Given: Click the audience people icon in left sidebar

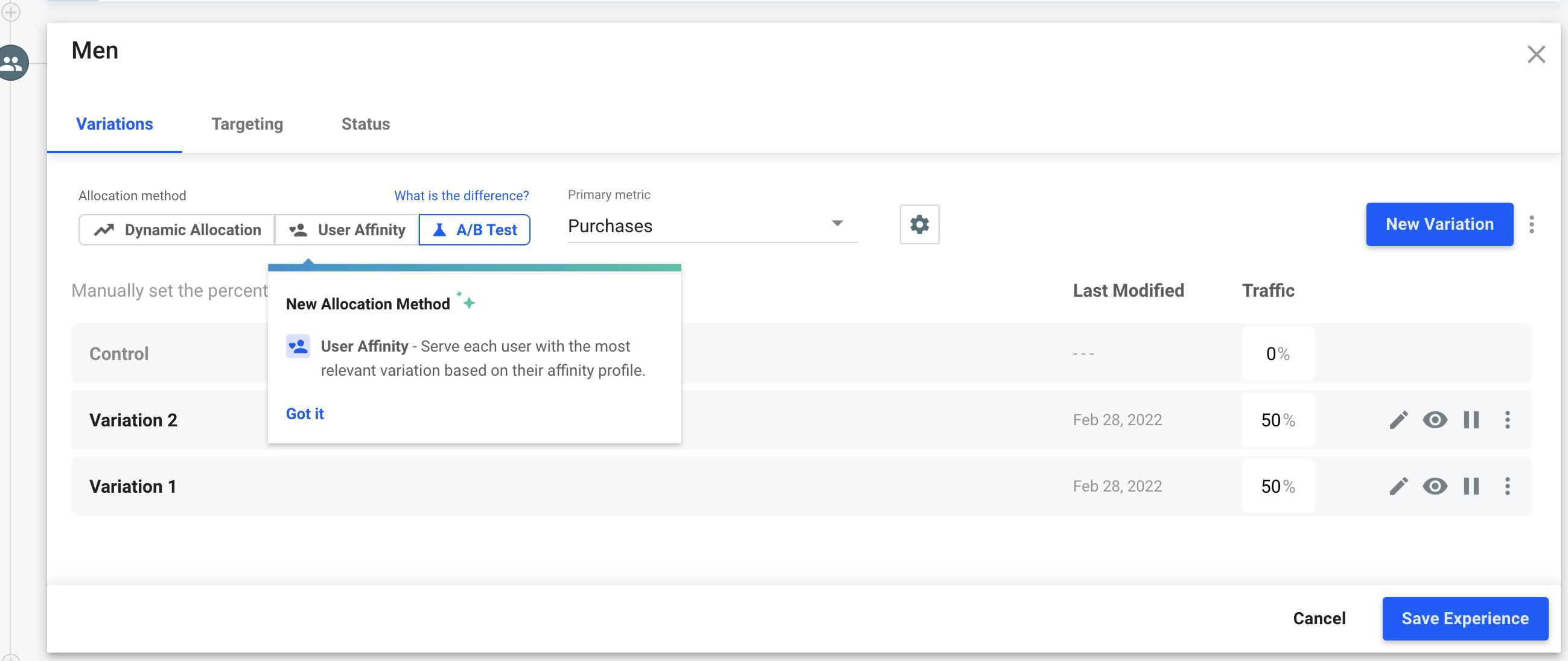Looking at the screenshot, I should [x=12, y=62].
